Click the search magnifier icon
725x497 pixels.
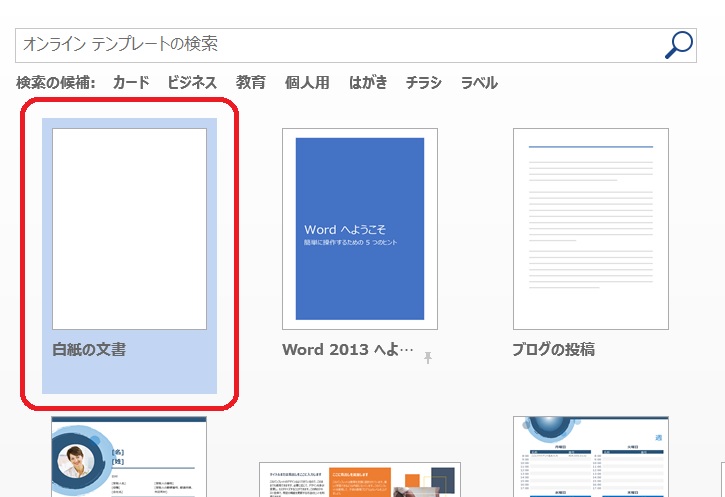point(678,45)
